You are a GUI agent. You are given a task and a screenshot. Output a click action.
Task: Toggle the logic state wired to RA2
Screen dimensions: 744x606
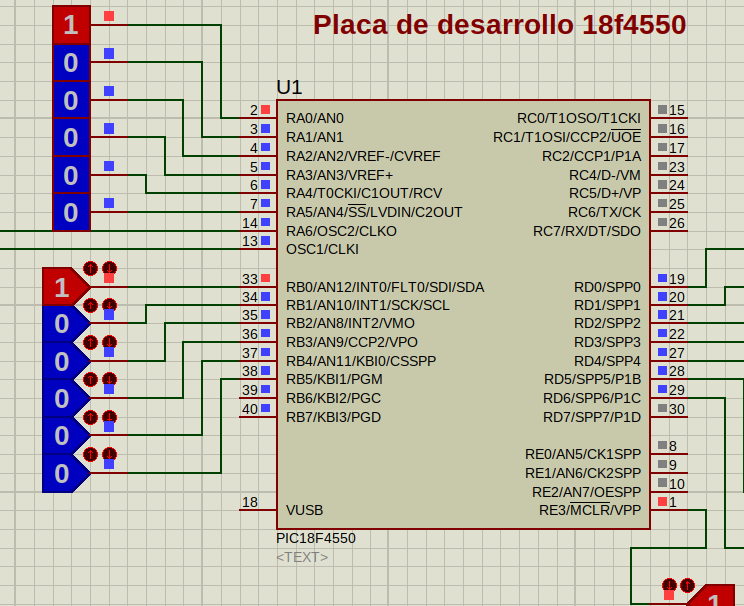[x=71, y=100]
